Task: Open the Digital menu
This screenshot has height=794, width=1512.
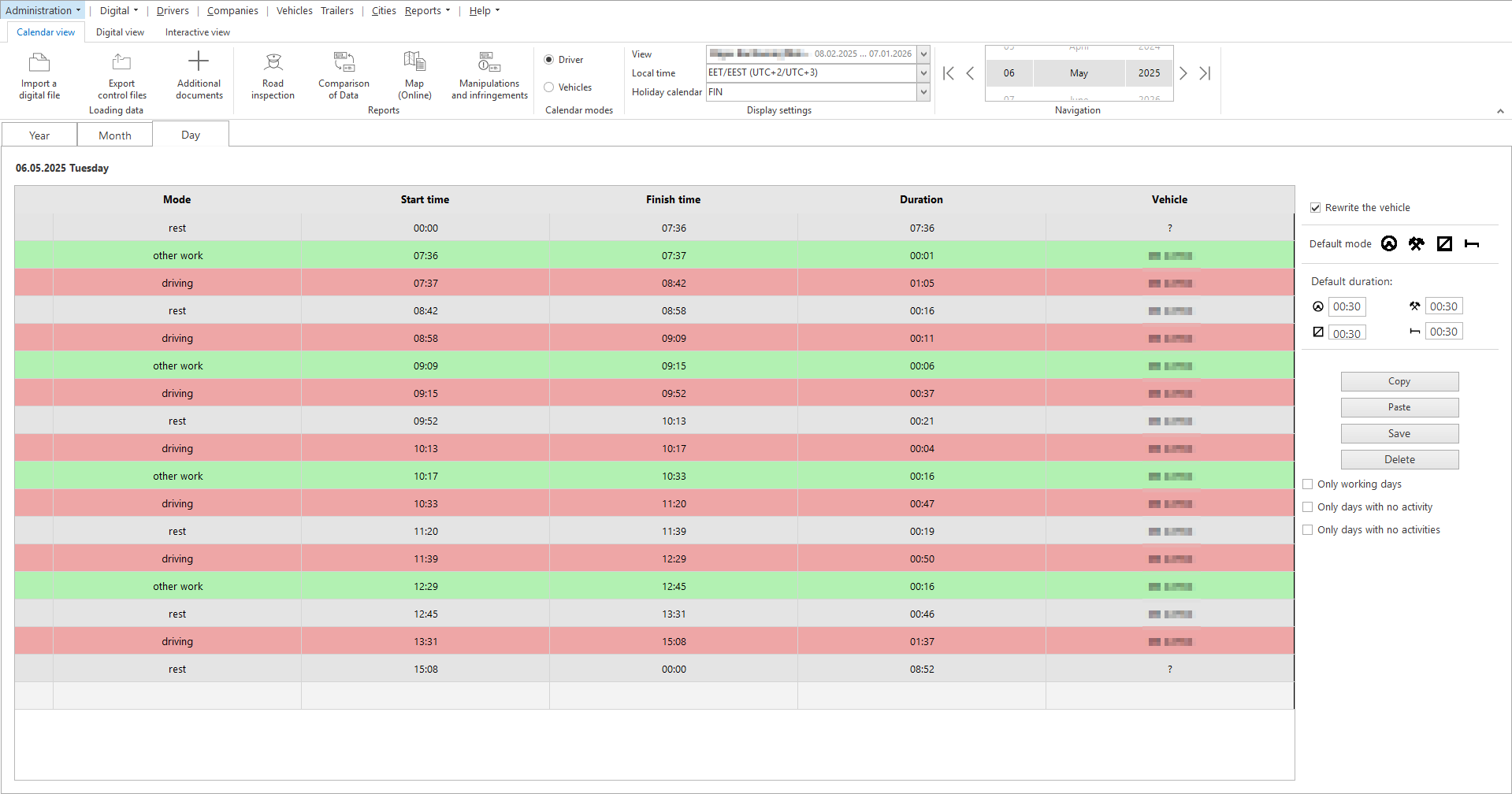Action: click(x=119, y=10)
